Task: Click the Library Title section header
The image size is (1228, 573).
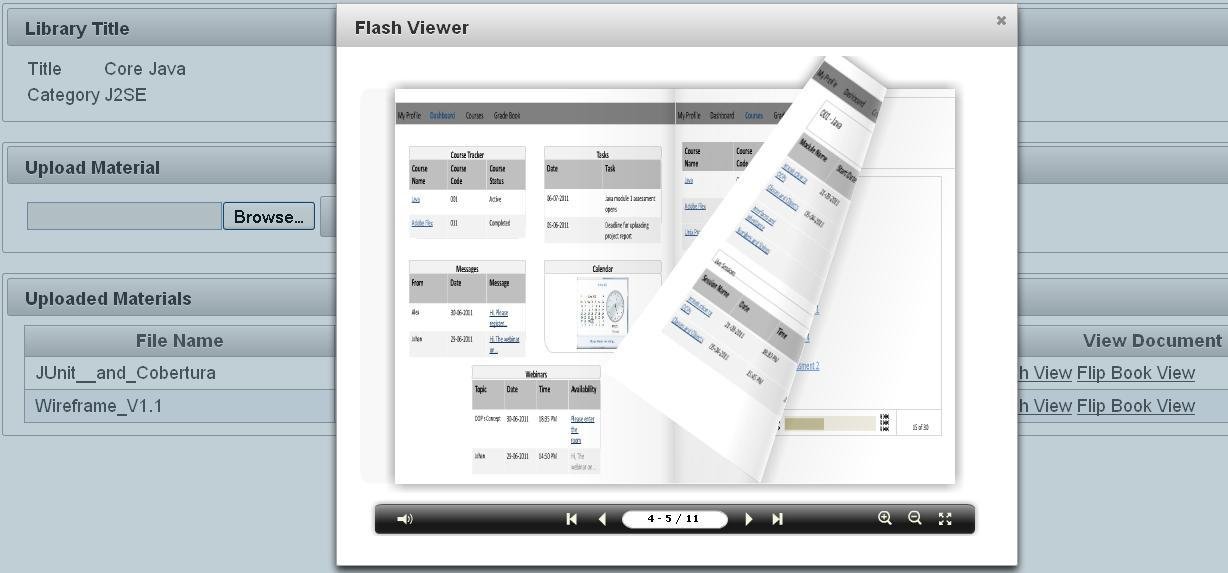Action: 77,29
